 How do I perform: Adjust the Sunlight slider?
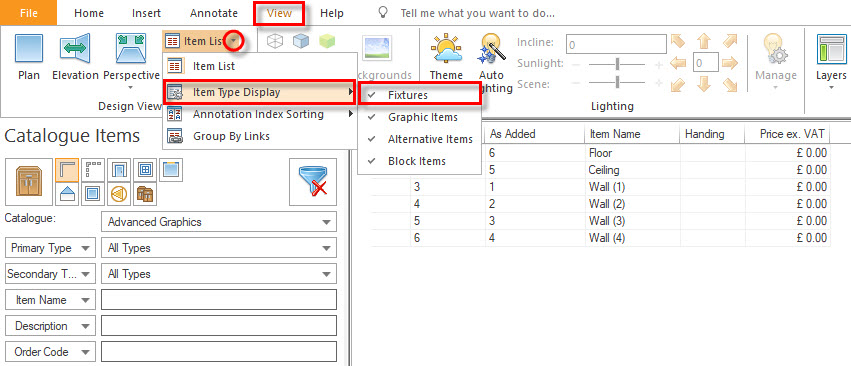(x=618, y=64)
